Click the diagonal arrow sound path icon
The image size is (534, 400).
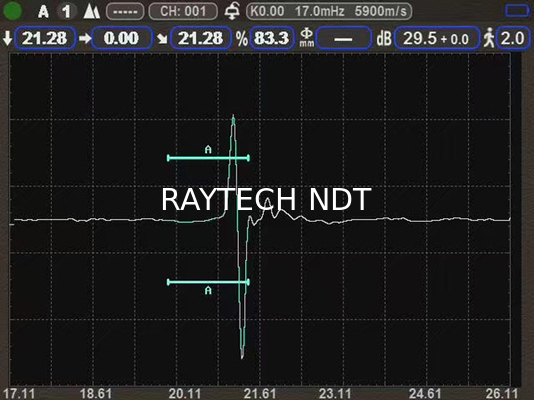click(162, 38)
